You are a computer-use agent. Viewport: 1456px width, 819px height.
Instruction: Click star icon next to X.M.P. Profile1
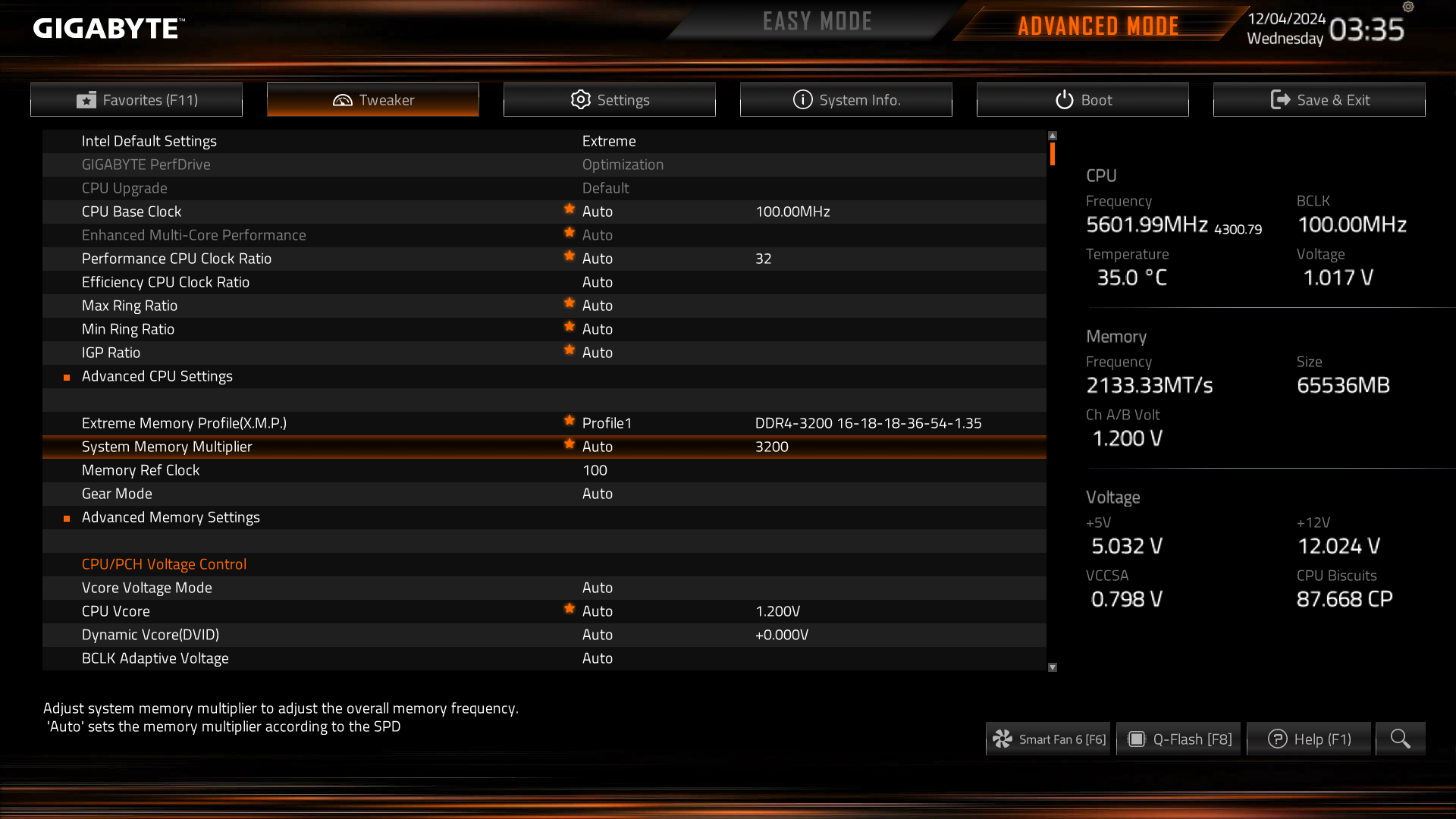(x=570, y=421)
